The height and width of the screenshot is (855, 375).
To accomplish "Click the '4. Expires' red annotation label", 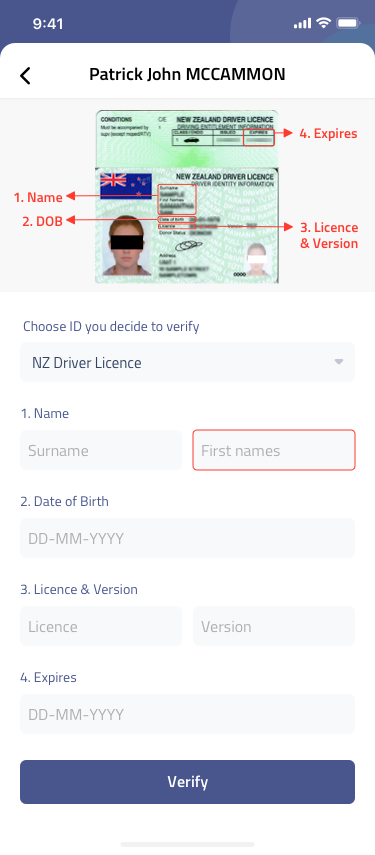I will (x=328, y=134).
